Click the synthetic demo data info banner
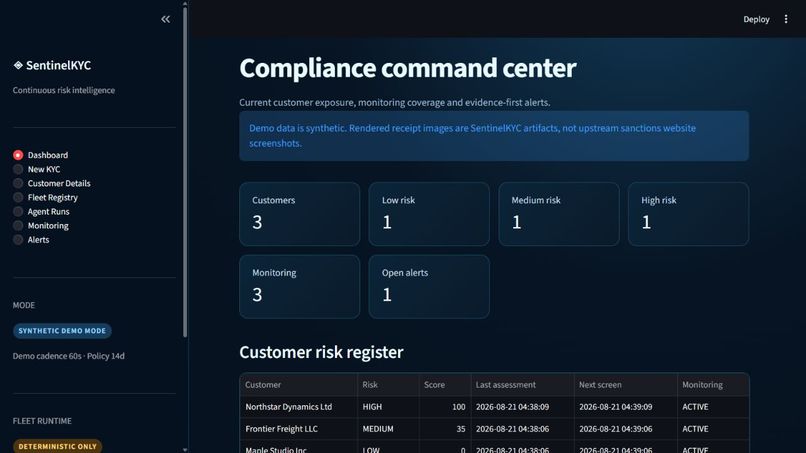Screen dimensions: 806x453 (x=494, y=136)
